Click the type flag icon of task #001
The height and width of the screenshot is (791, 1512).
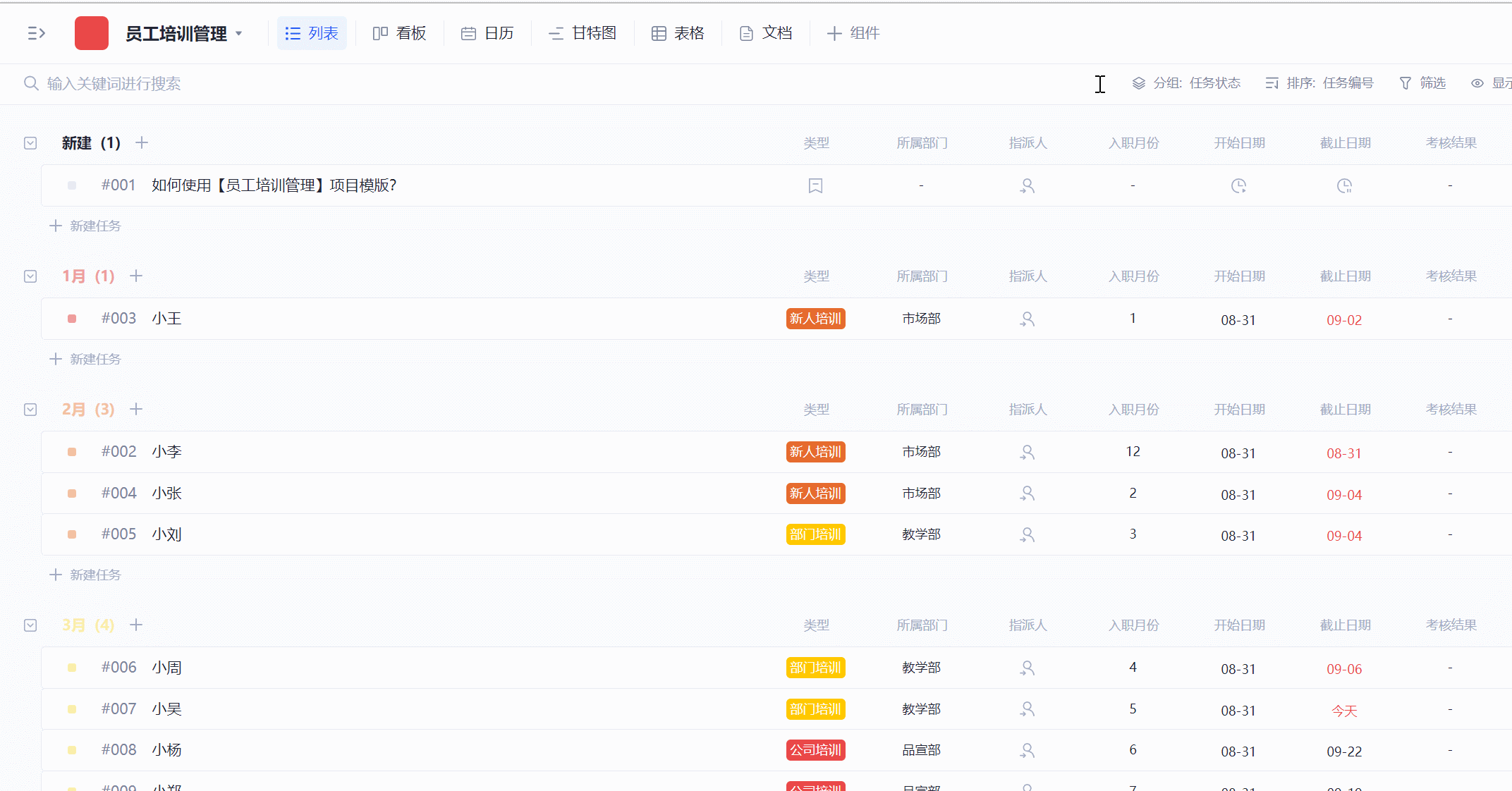pos(815,186)
